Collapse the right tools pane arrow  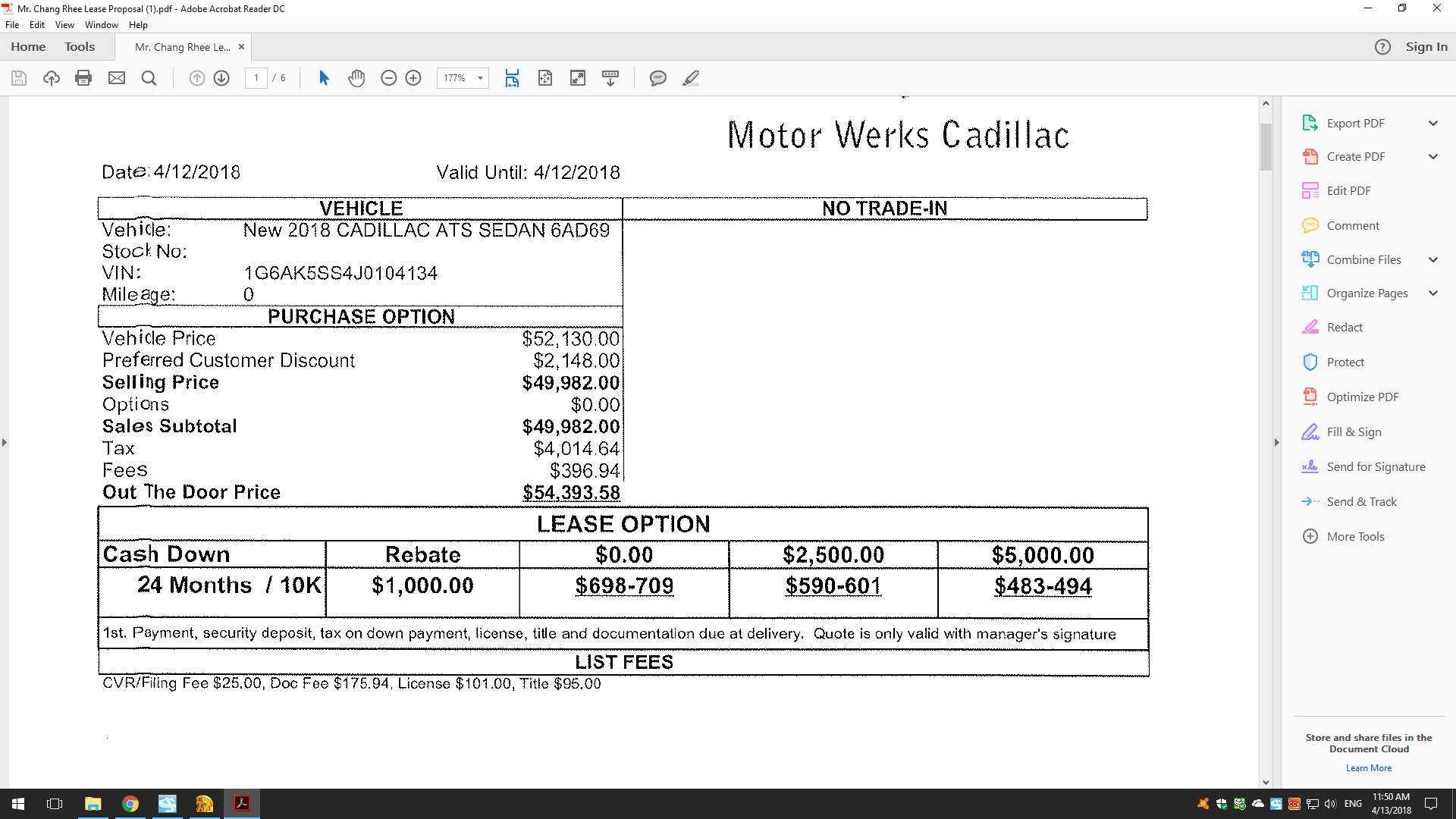(x=1276, y=442)
